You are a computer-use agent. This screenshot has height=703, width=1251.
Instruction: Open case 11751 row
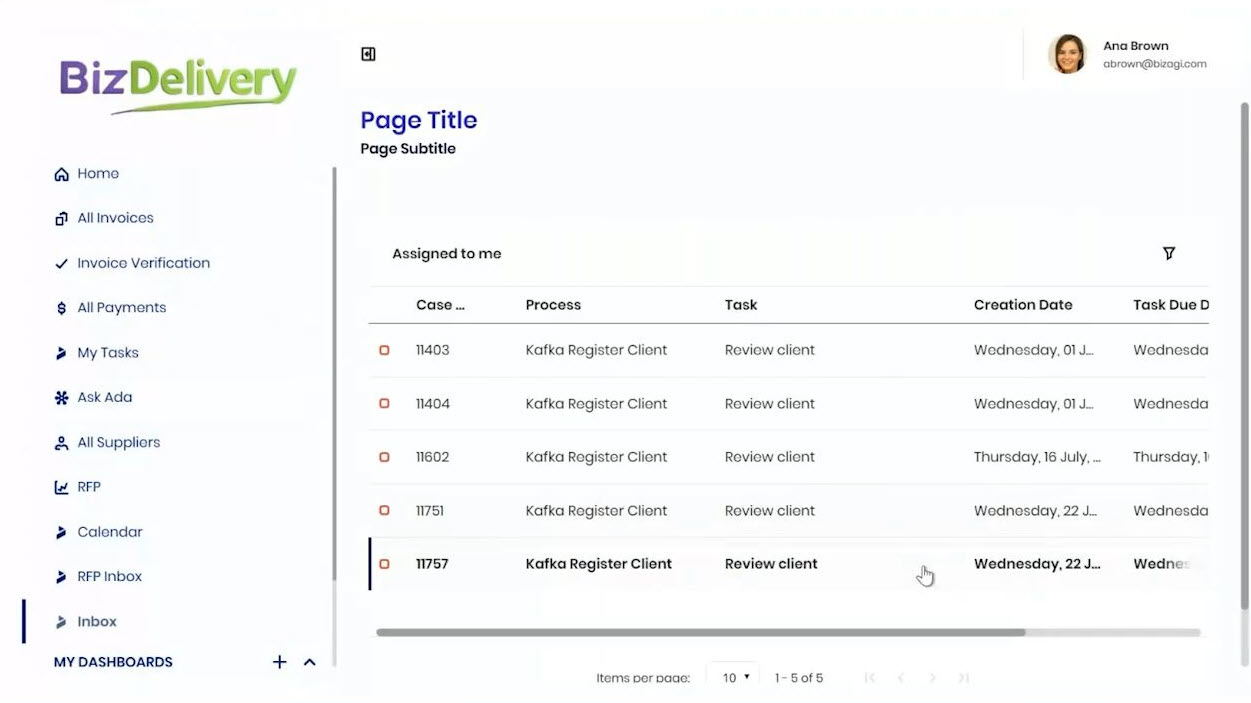click(789, 511)
